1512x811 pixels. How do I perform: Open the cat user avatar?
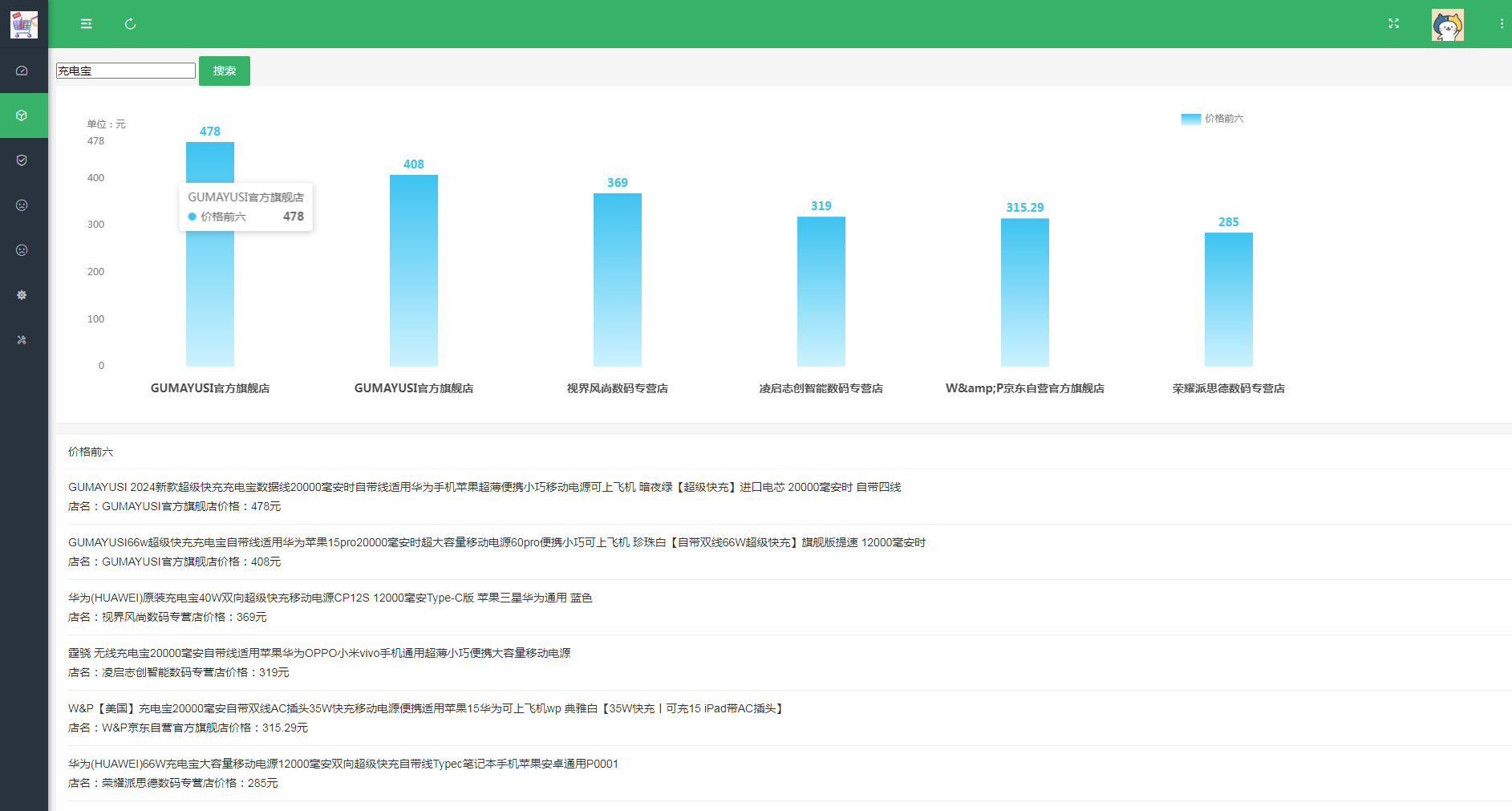(1447, 25)
